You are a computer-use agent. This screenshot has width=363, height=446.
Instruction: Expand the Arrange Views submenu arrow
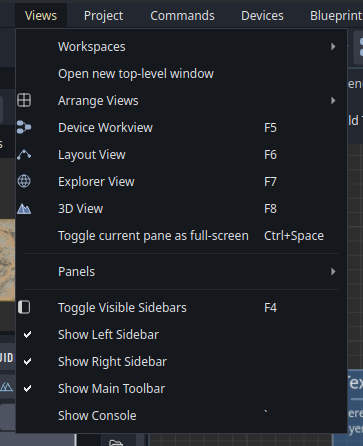[x=333, y=100]
